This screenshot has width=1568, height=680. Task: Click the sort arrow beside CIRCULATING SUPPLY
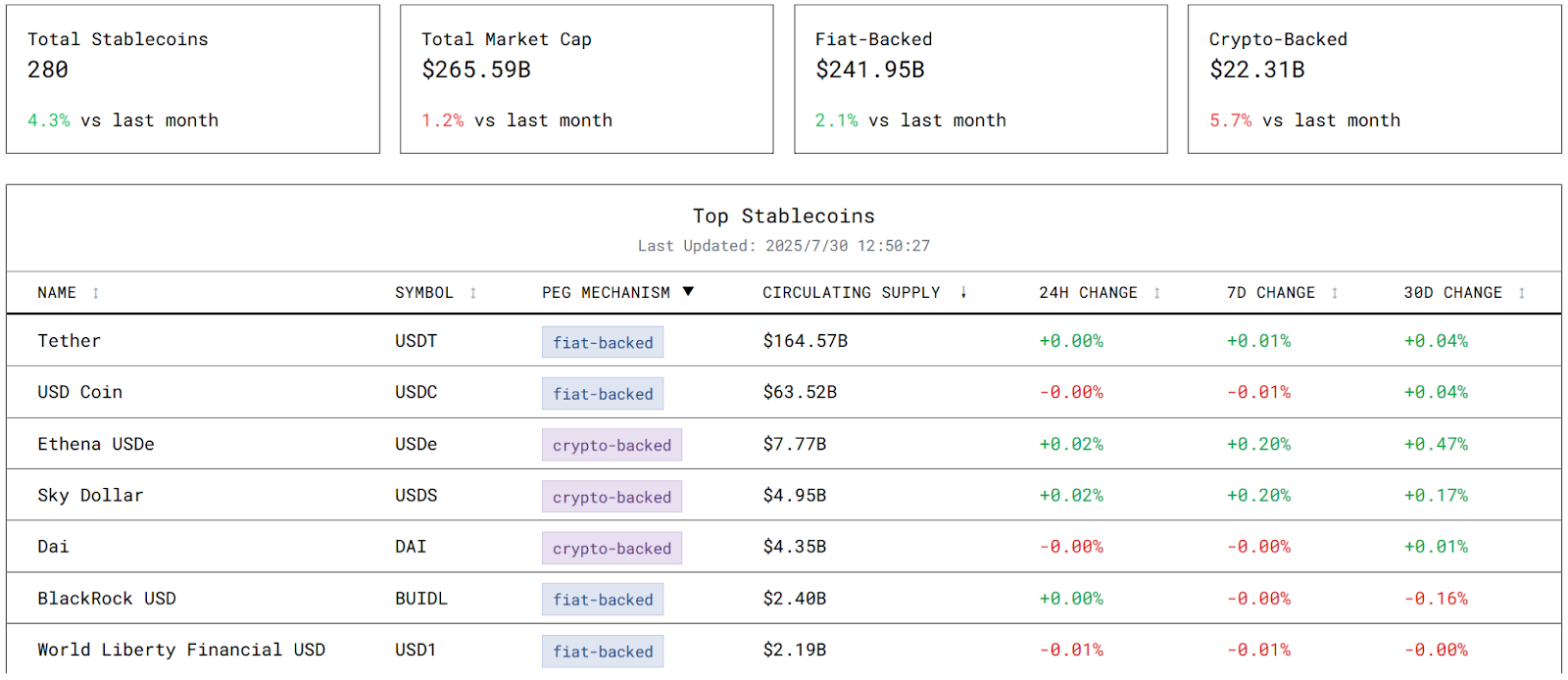(963, 293)
